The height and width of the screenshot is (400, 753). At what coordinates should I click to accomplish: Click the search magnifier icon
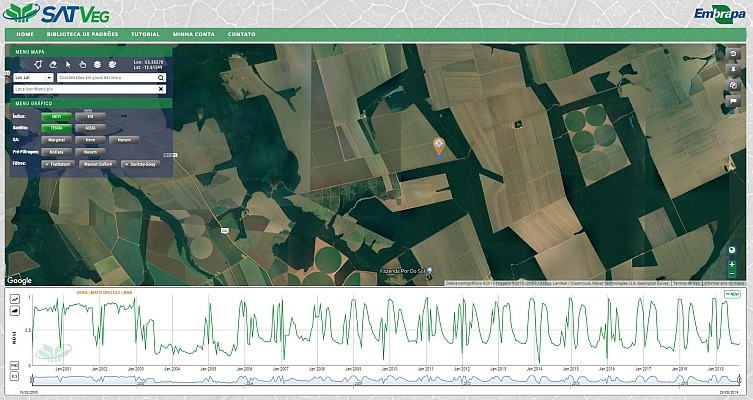point(160,76)
